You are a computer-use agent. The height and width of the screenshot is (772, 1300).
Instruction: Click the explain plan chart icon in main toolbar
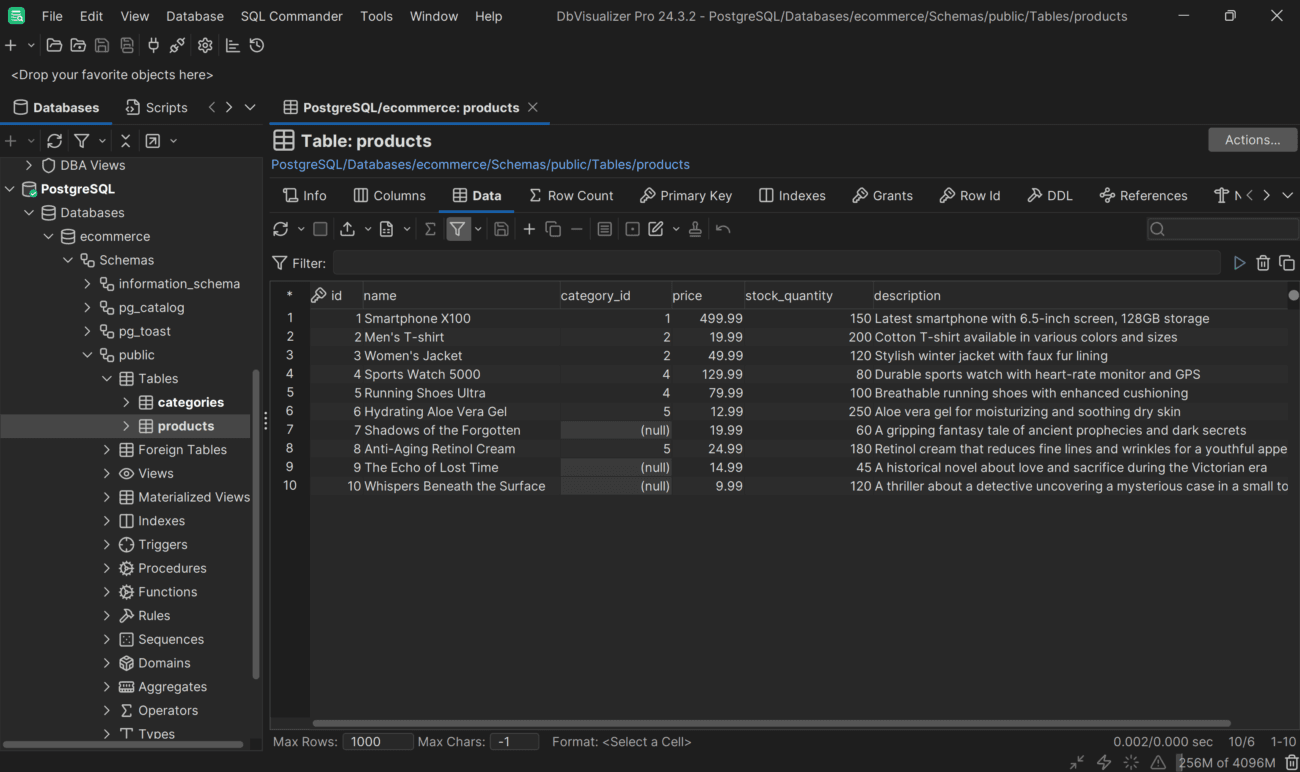tap(233, 45)
